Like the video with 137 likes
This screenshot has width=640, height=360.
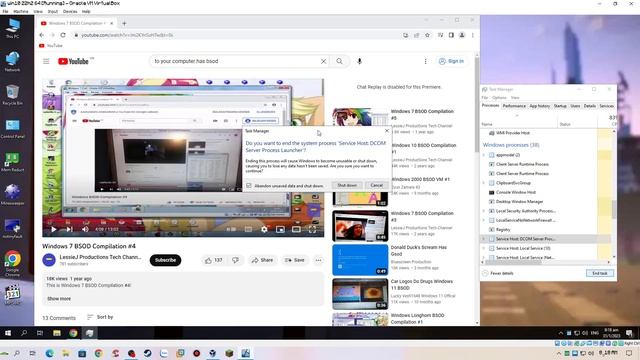click(213, 260)
